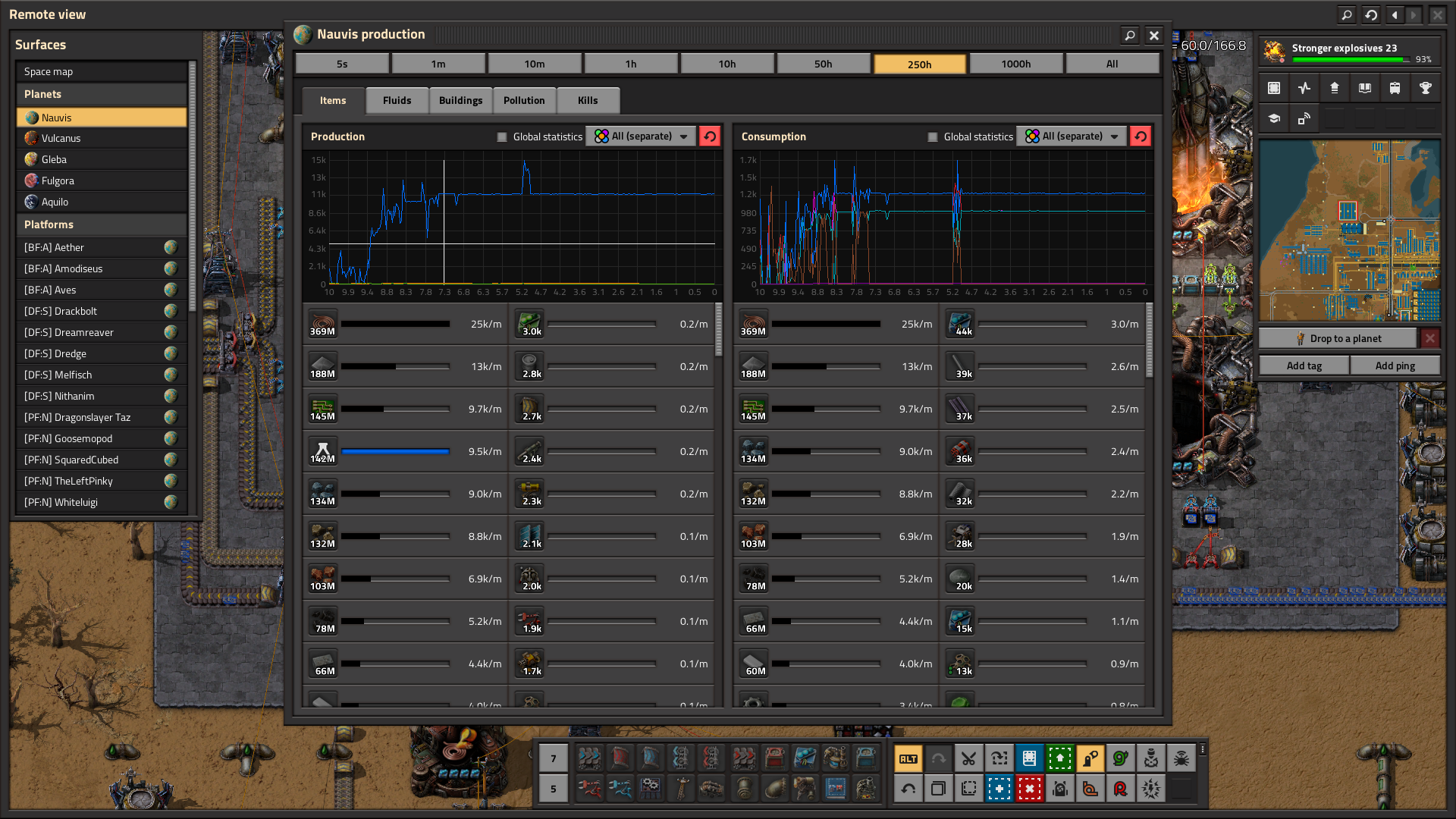
Task: Open the blue blueprint book shortcut
Action: [1029, 758]
